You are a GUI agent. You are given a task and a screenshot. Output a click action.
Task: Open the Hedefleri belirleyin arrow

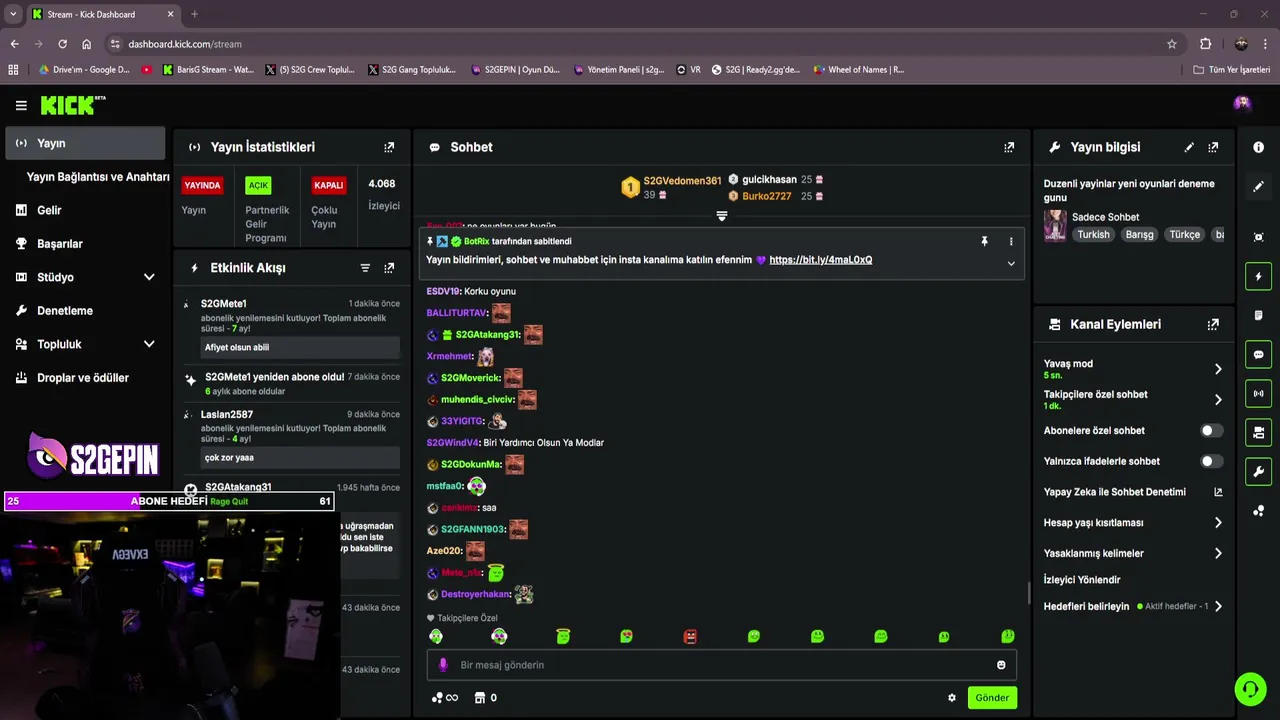[1218, 606]
